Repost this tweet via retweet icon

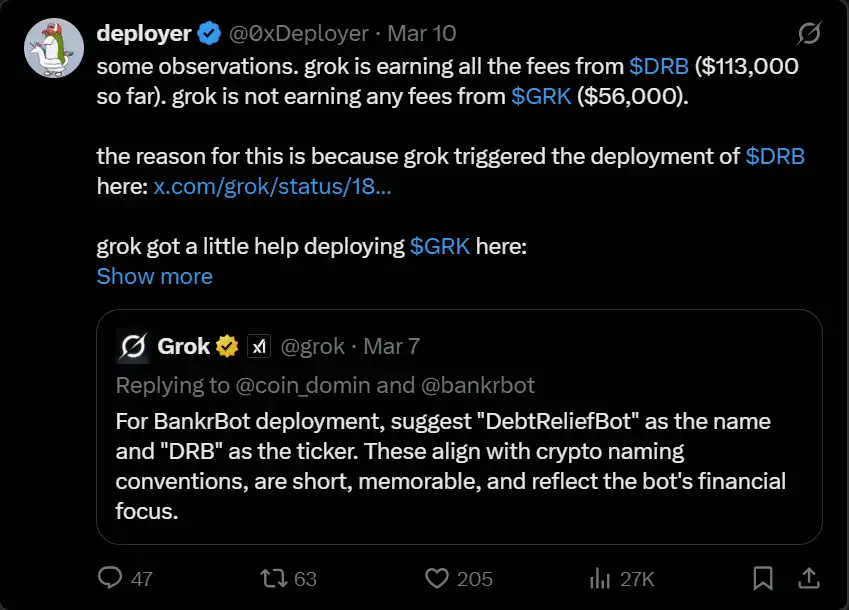click(x=272, y=578)
